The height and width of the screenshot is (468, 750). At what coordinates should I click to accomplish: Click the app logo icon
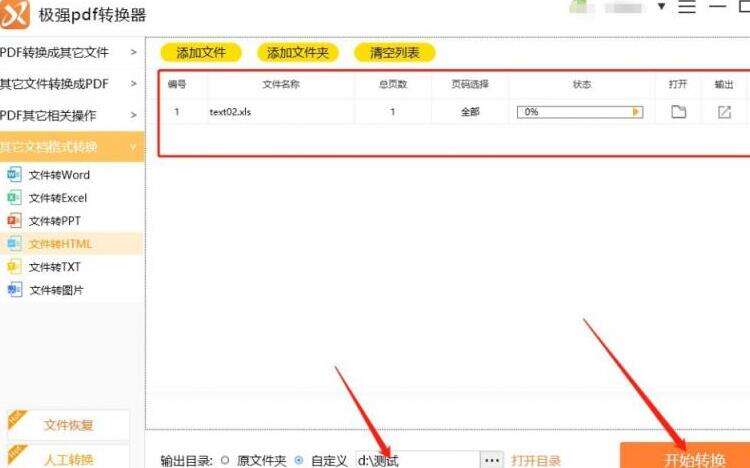(14, 14)
